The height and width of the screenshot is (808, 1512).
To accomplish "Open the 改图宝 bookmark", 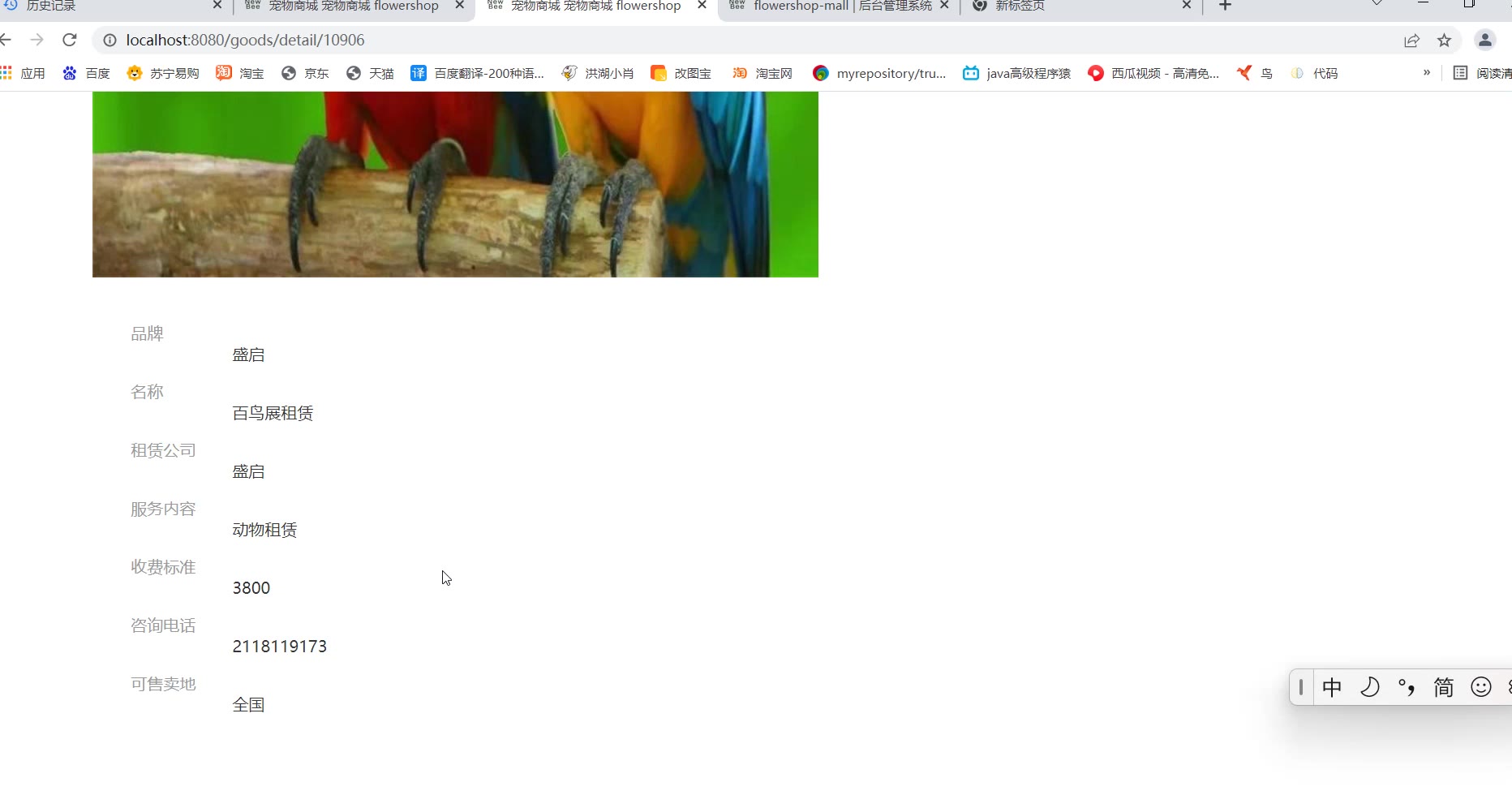I will pos(681,73).
